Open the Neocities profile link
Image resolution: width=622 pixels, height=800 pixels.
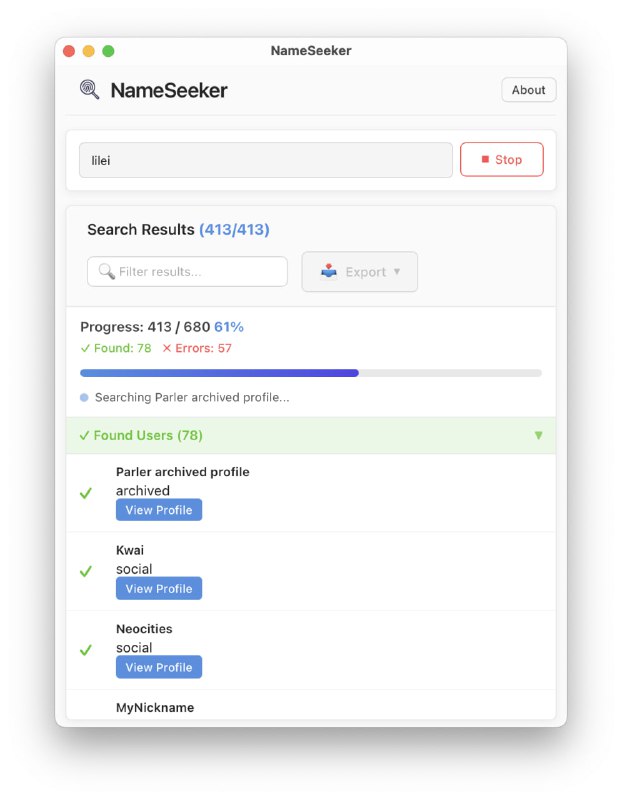(159, 667)
